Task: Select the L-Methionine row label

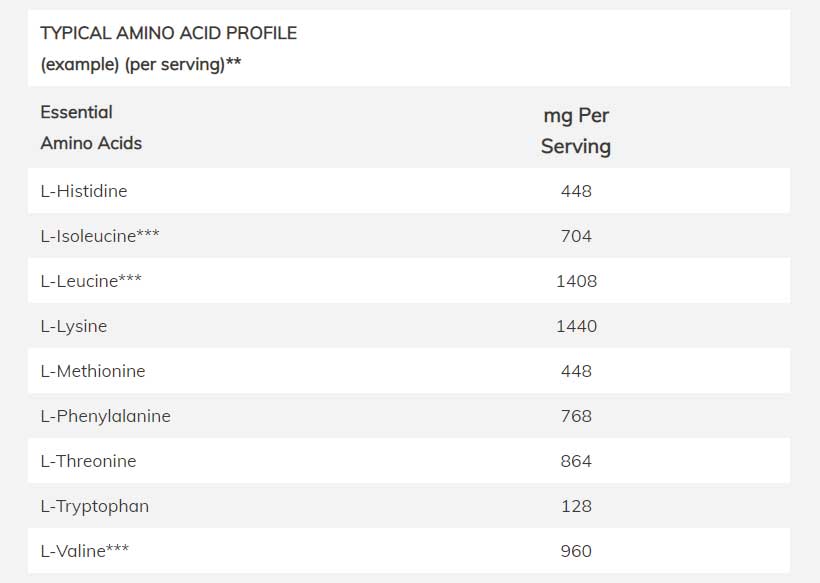Action: point(93,371)
